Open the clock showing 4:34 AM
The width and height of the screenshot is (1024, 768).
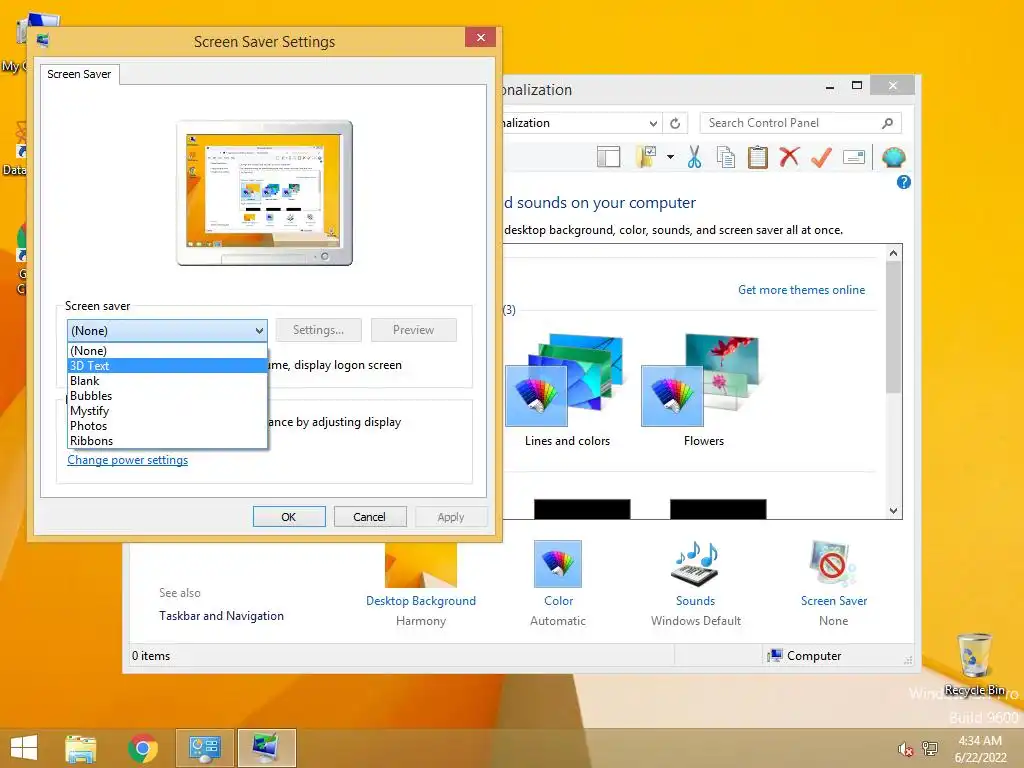point(980,749)
